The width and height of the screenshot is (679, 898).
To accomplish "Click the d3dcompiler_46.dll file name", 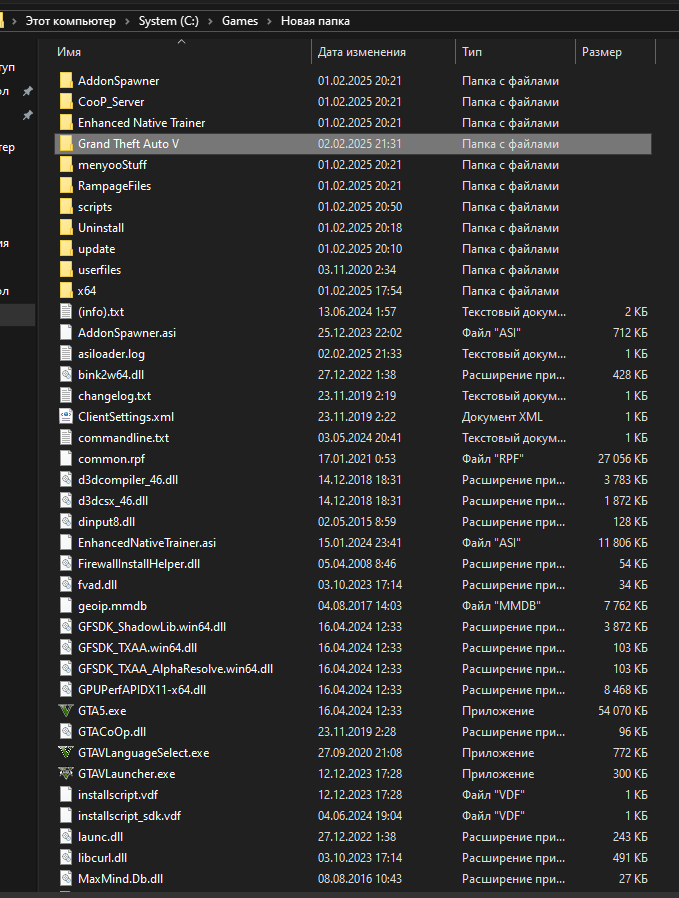I will click(x=128, y=480).
